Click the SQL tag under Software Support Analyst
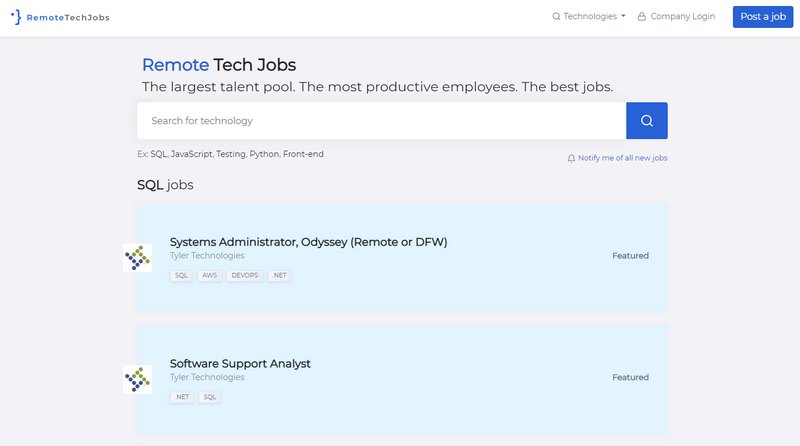Image resolution: width=800 pixels, height=446 pixels. (x=210, y=397)
